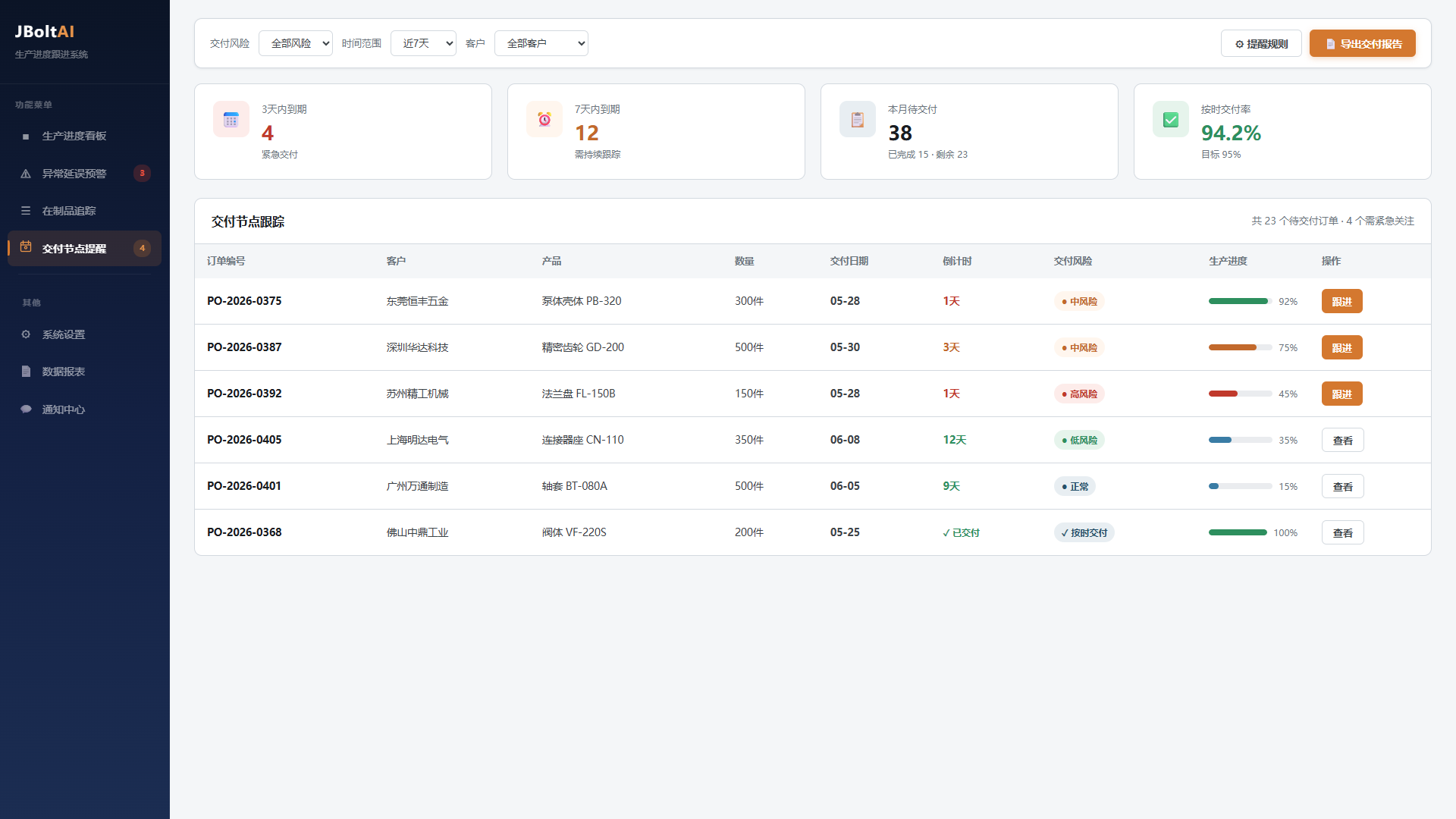The height and width of the screenshot is (819, 1456).
Task: Click the 75% progress bar of PO-2026-0387
Action: click(x=1241, y=347)
